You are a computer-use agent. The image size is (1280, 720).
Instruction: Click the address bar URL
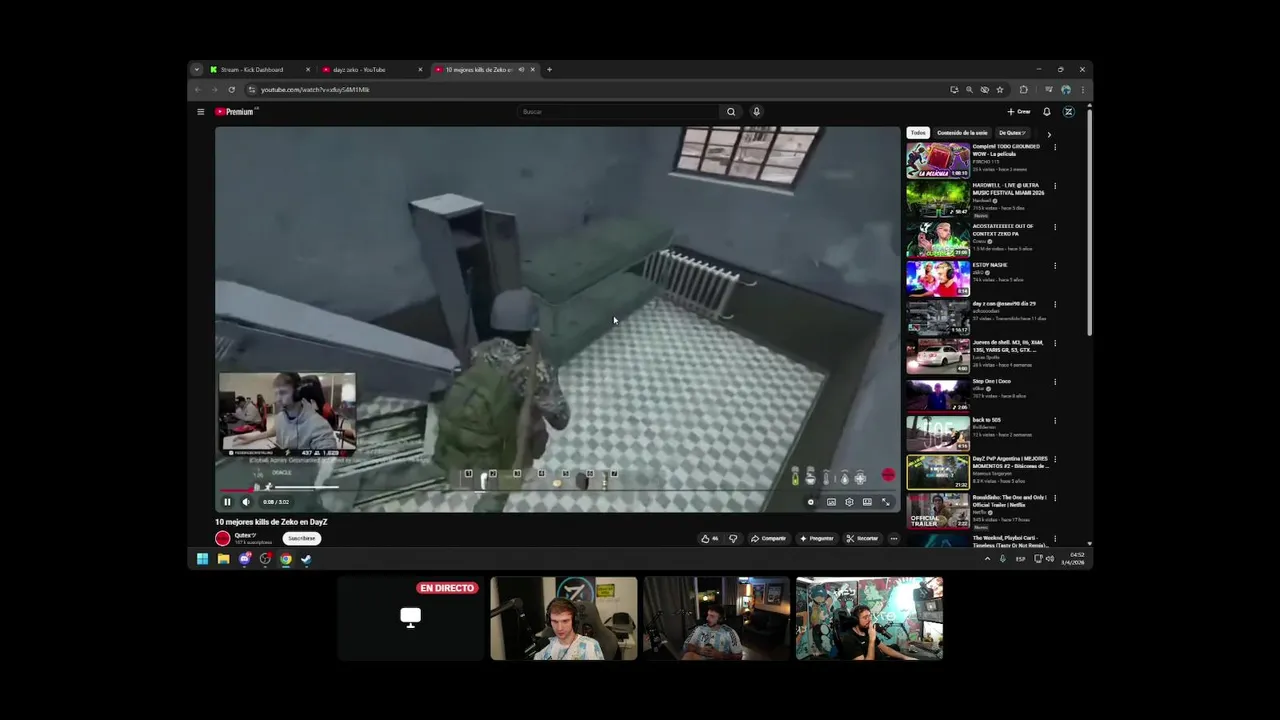[315, 90]
